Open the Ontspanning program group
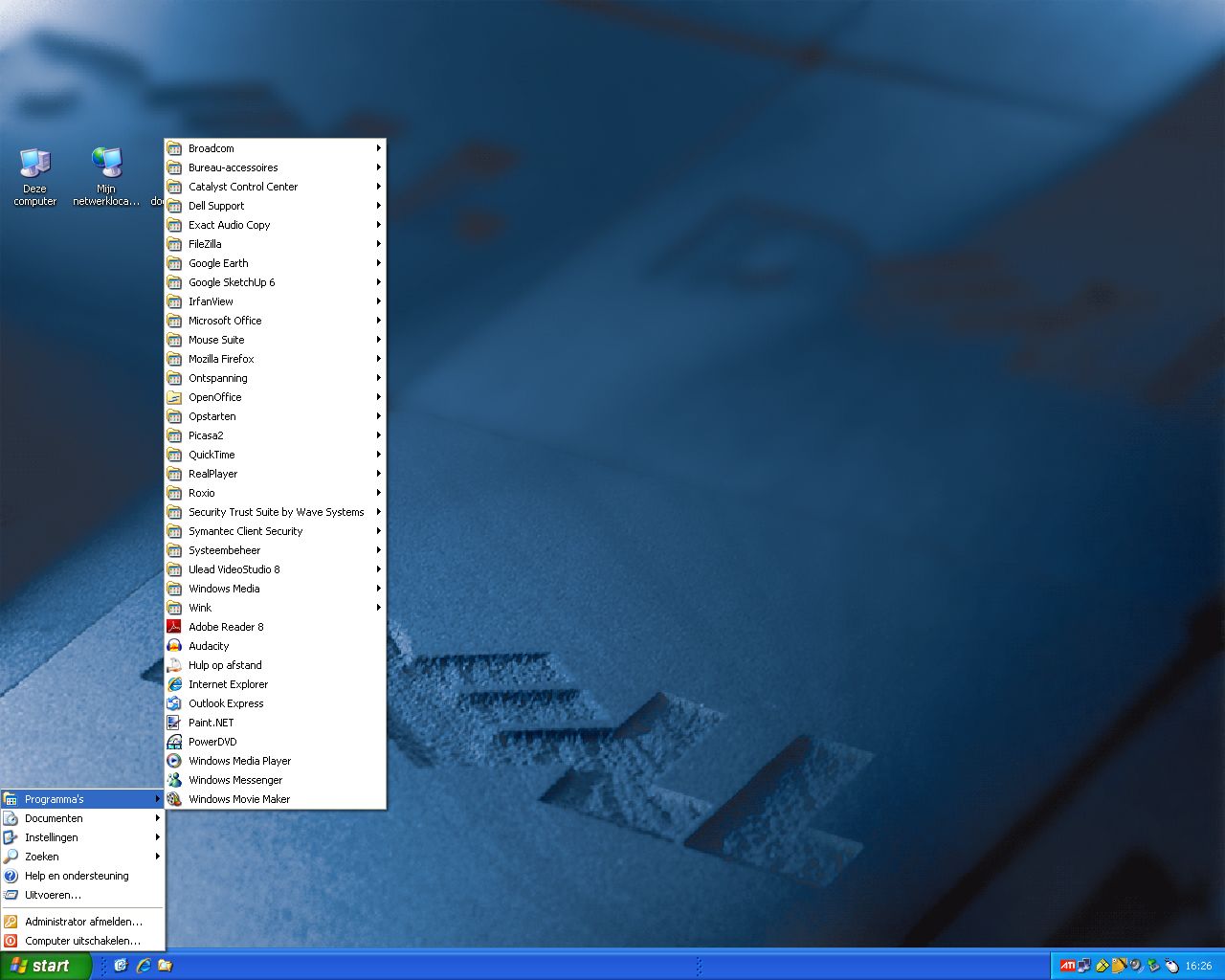This screenshot has height=980, width=1225. (276, 378)
